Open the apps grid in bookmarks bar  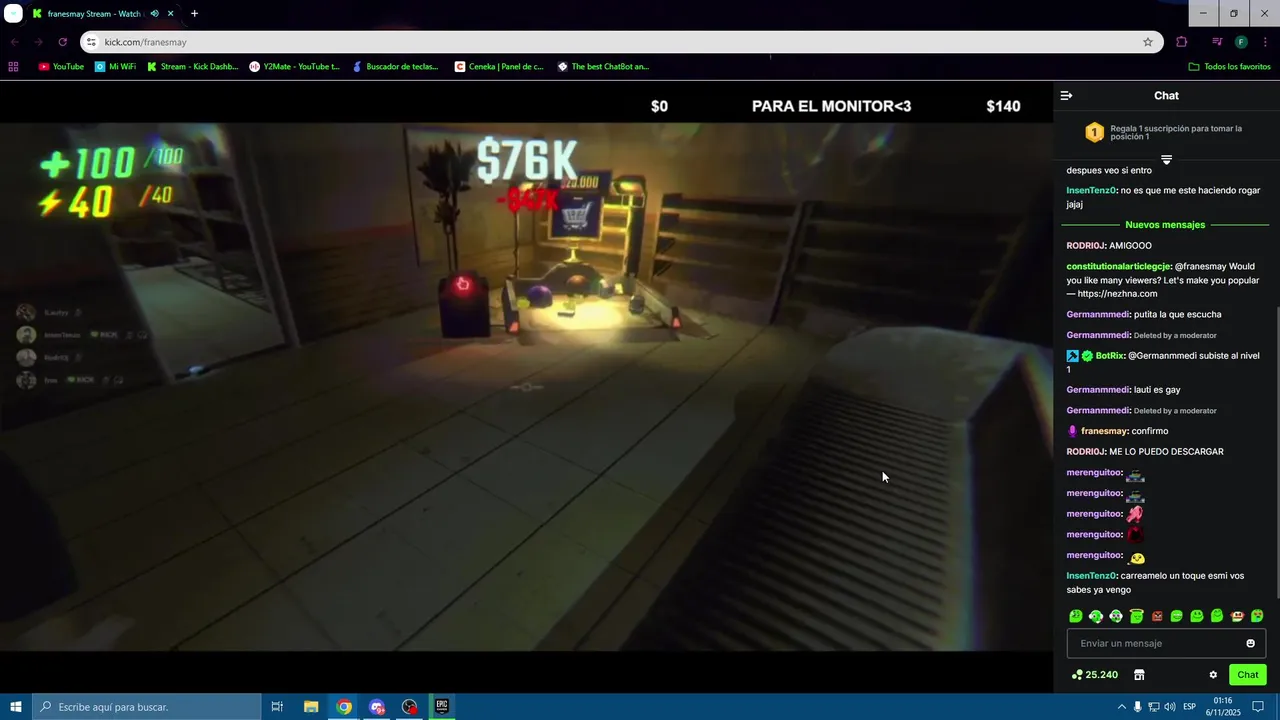click(x=13, y=67)
